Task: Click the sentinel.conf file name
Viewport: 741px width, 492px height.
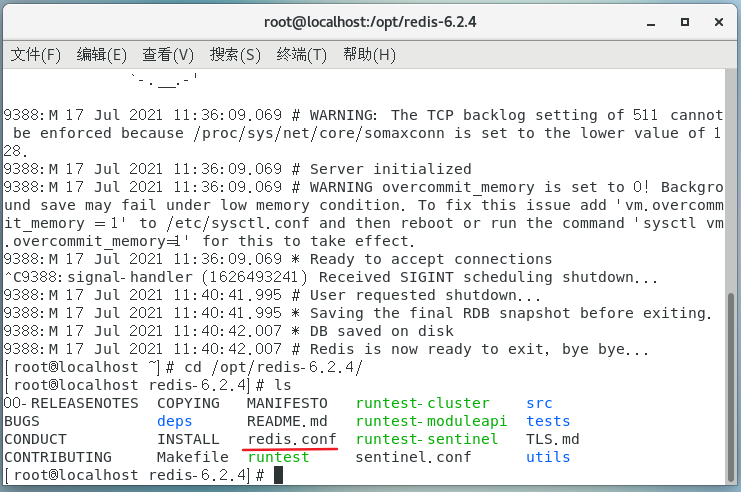Action: pyautogui.click(x=414, y=457)
